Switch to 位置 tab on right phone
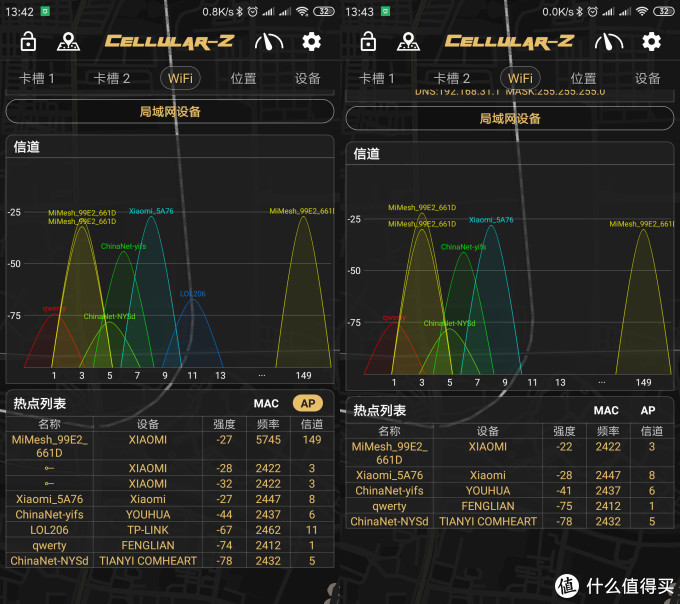 [x=583, y=78]
